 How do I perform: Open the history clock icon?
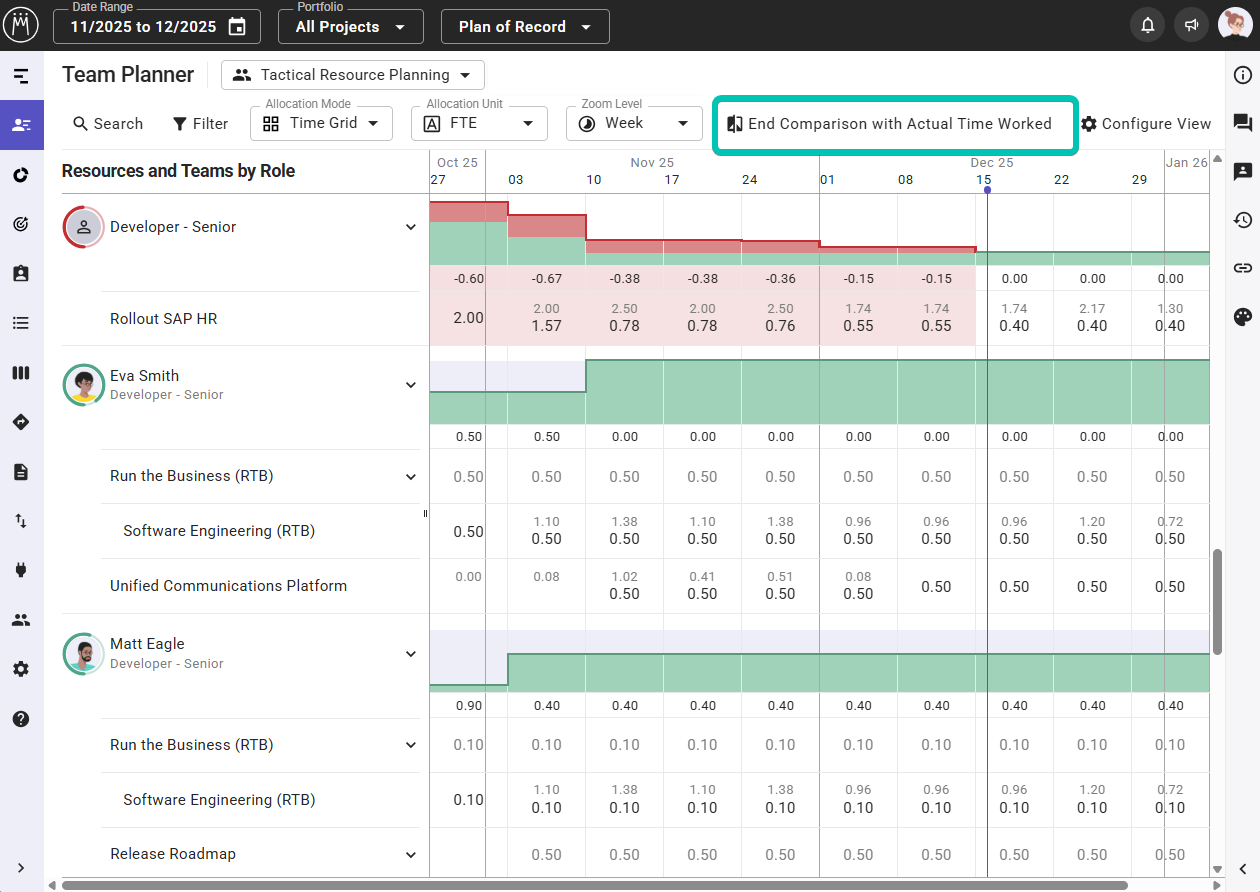pos(1243,220)
